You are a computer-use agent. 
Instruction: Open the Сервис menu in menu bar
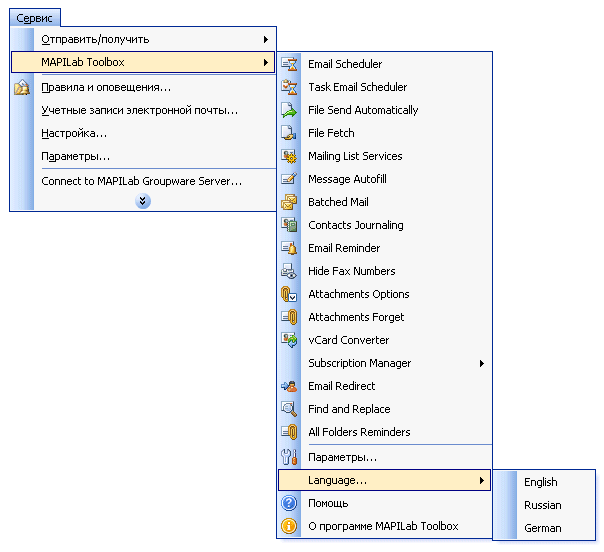pos(35,17)
